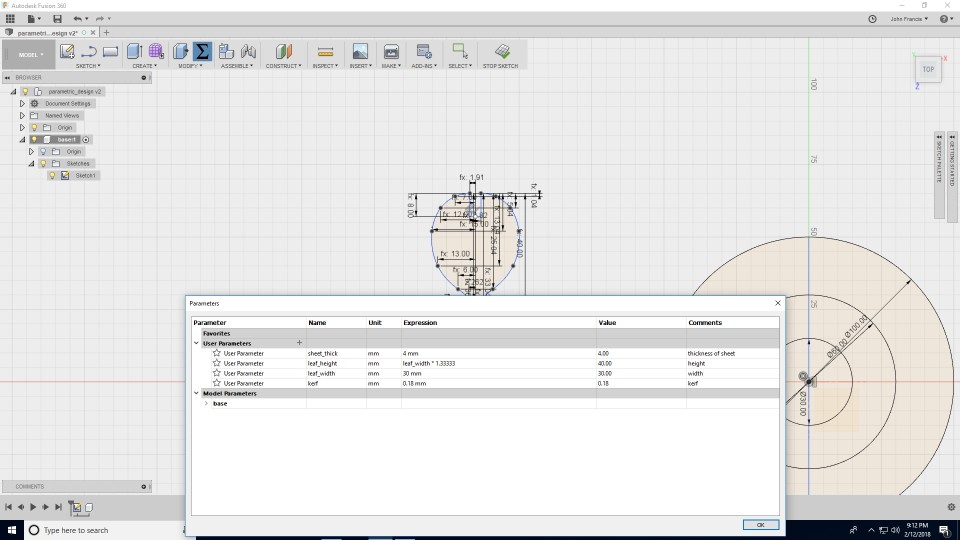Open the ASSEMBLE menu
Image resolution: width=960 pixels, height=540 pixels.
[x=237, y=66]
